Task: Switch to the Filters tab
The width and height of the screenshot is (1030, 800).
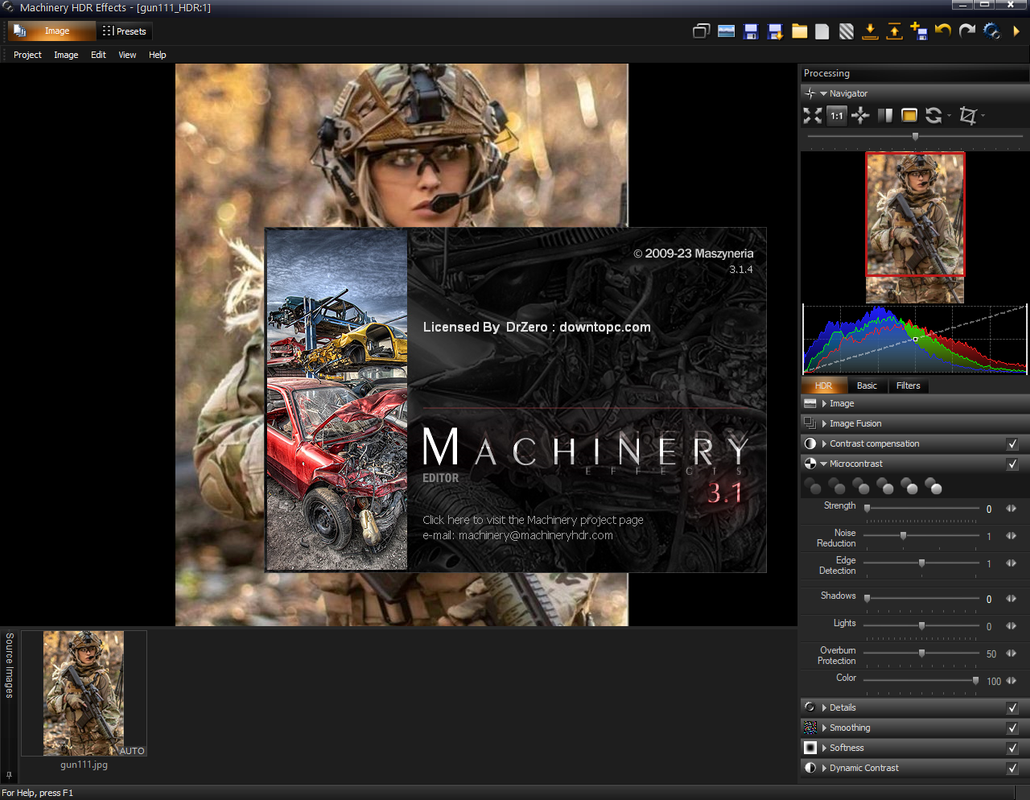Action: (x=908, y=386)
